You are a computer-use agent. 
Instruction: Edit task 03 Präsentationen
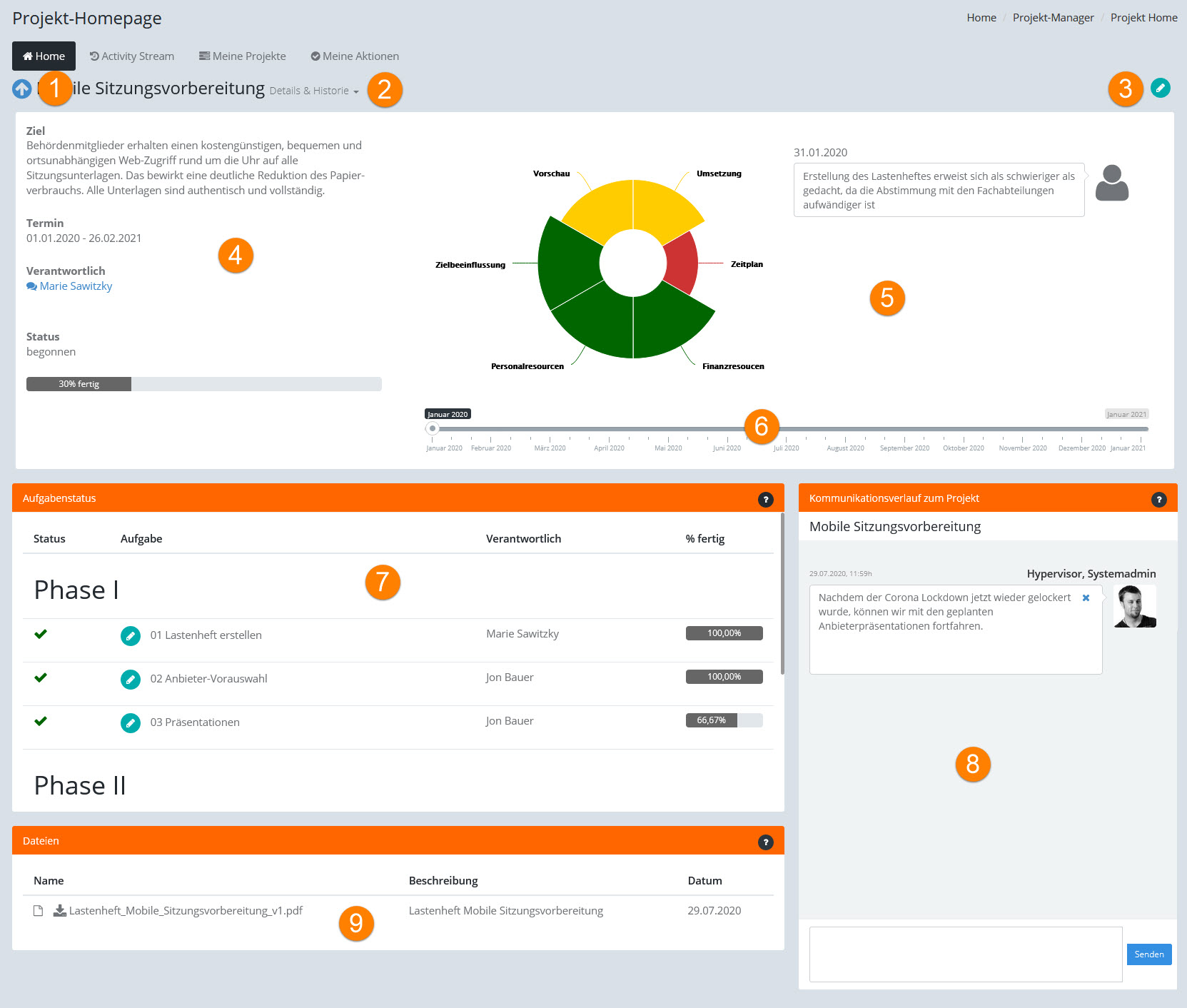click(131, 722)
